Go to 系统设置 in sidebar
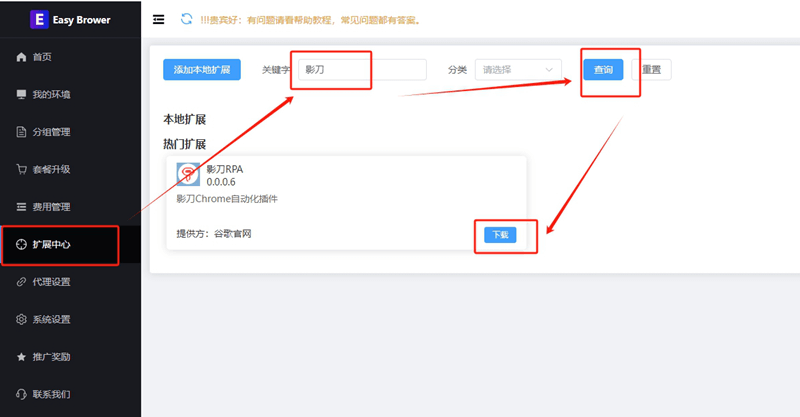The height and width of the screenshot is (417, 800). (x=70, y=319)
